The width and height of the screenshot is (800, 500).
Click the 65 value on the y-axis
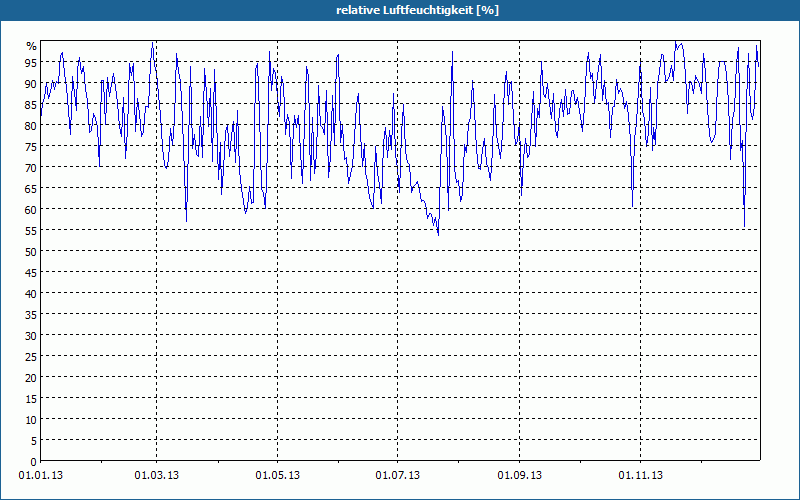coord(31,189)
